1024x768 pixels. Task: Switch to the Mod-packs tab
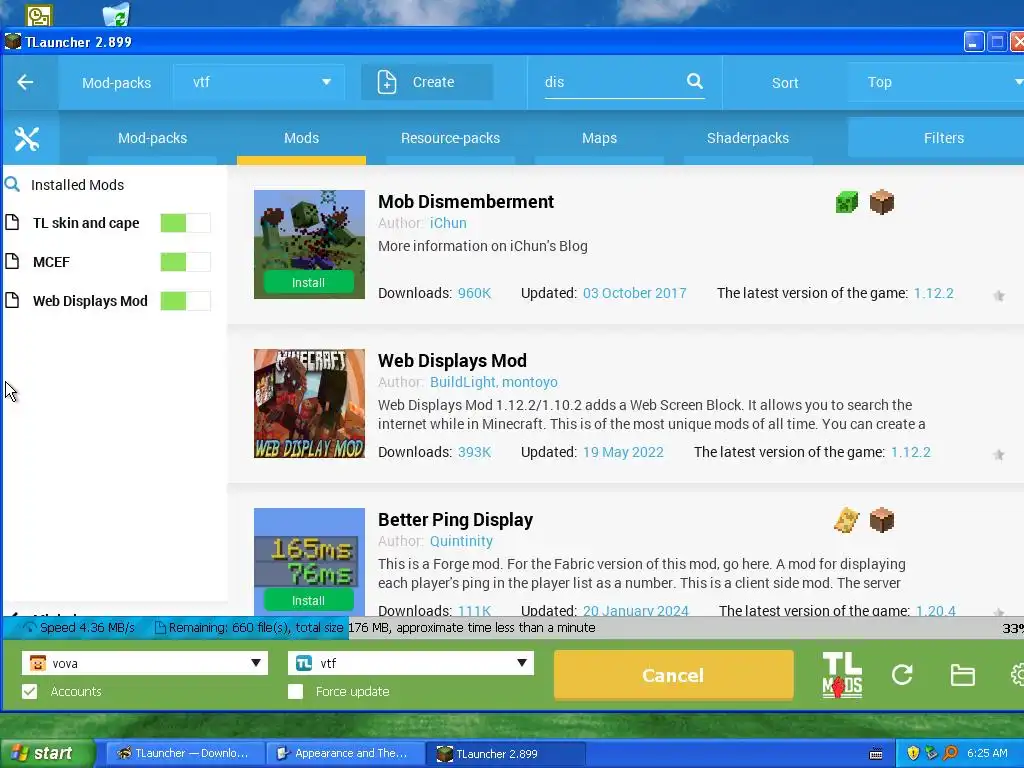[152, 138]
